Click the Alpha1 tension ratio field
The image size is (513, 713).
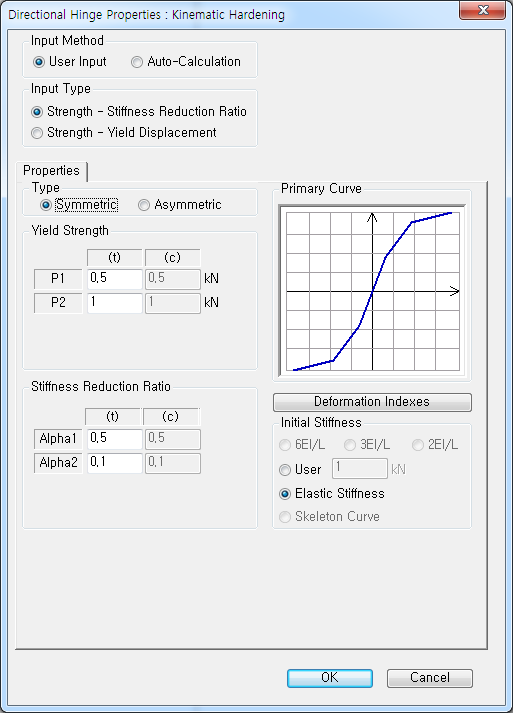[x=115, y=439]
